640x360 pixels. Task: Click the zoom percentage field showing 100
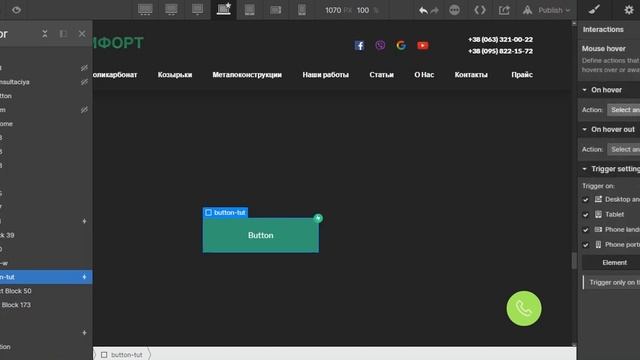[x=362, y=10]
